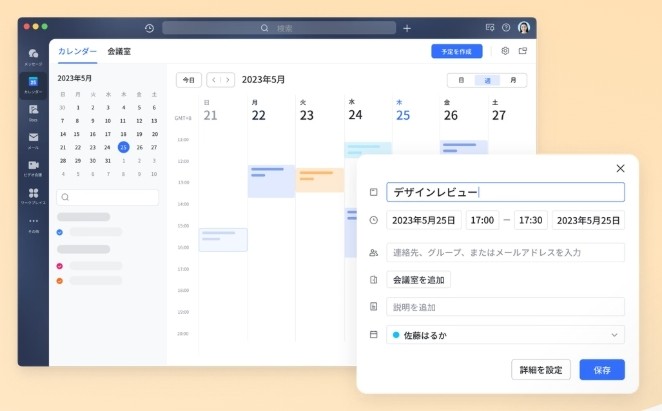Toggle the orange calendar checkbox
The image size is (662, 411).
coord(60,280)
